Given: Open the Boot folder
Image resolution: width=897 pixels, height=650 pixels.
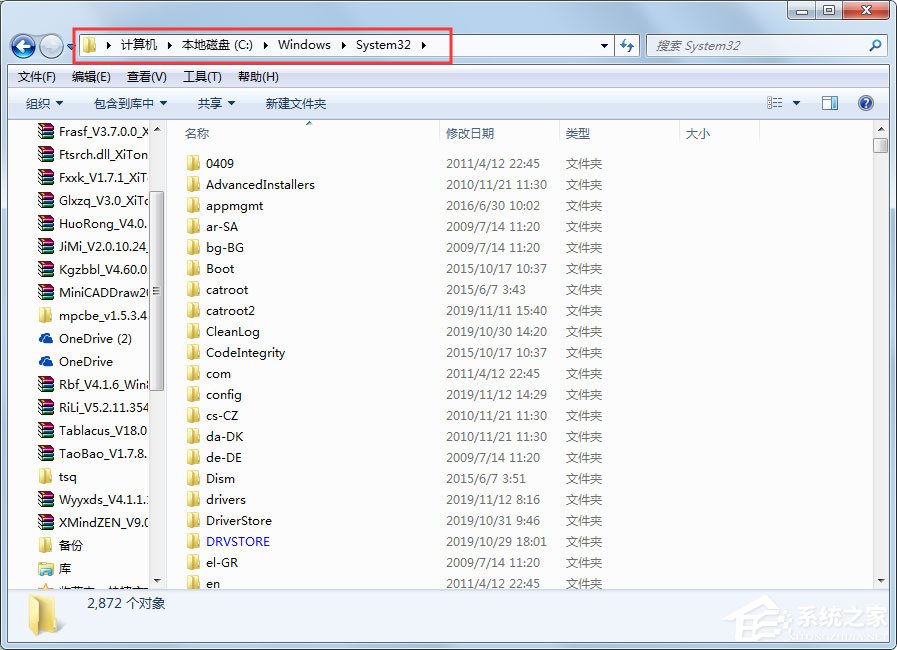Looking at the screenshot, I should tap(220, 268).
